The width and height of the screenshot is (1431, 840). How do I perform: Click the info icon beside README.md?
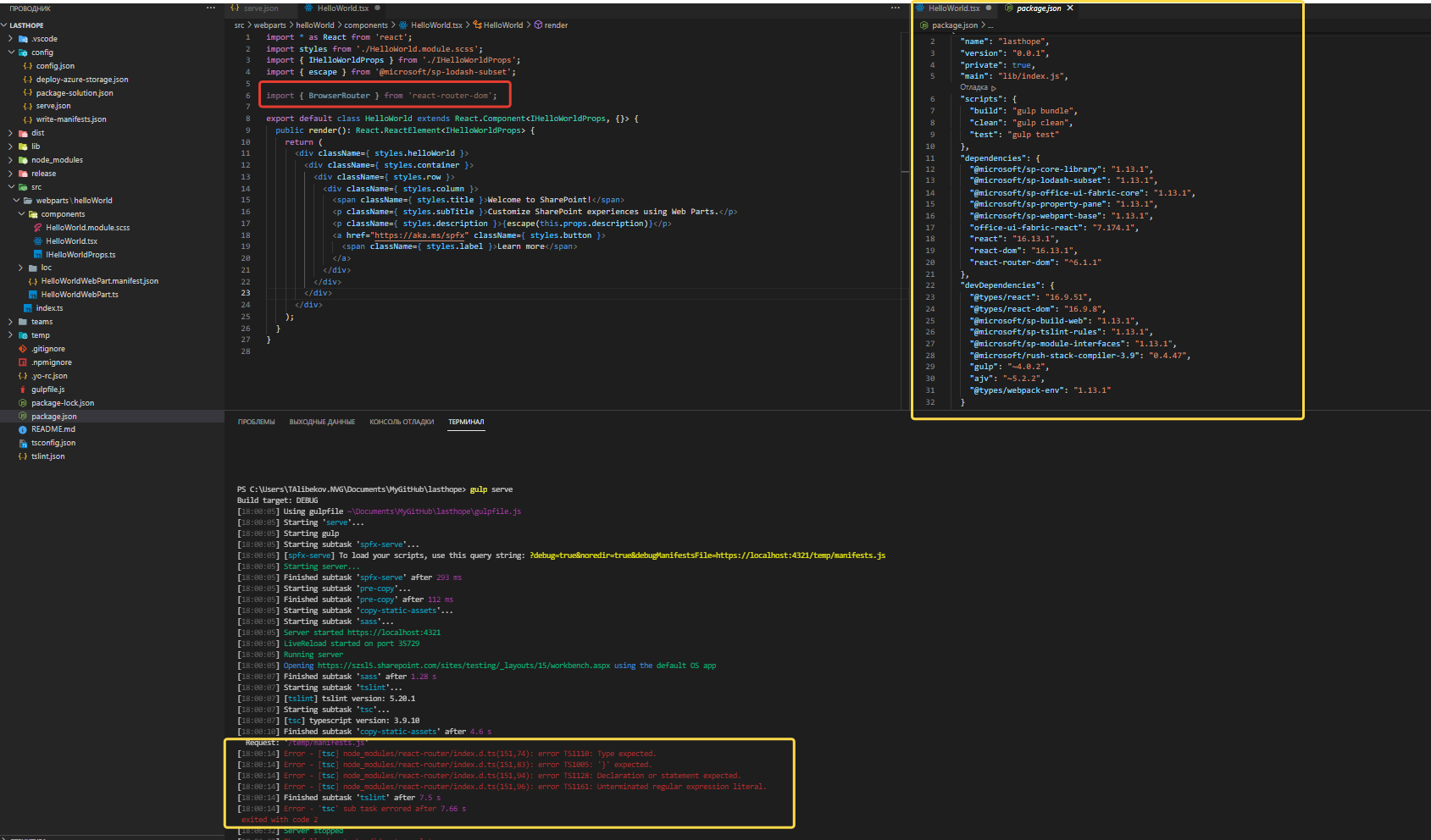pyautogui.click(x=23, y=429)
